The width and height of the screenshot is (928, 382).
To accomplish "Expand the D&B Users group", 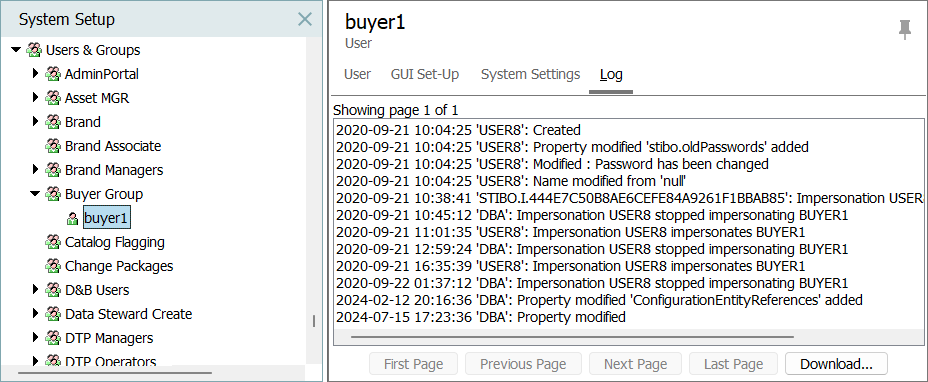I will 36,290.
